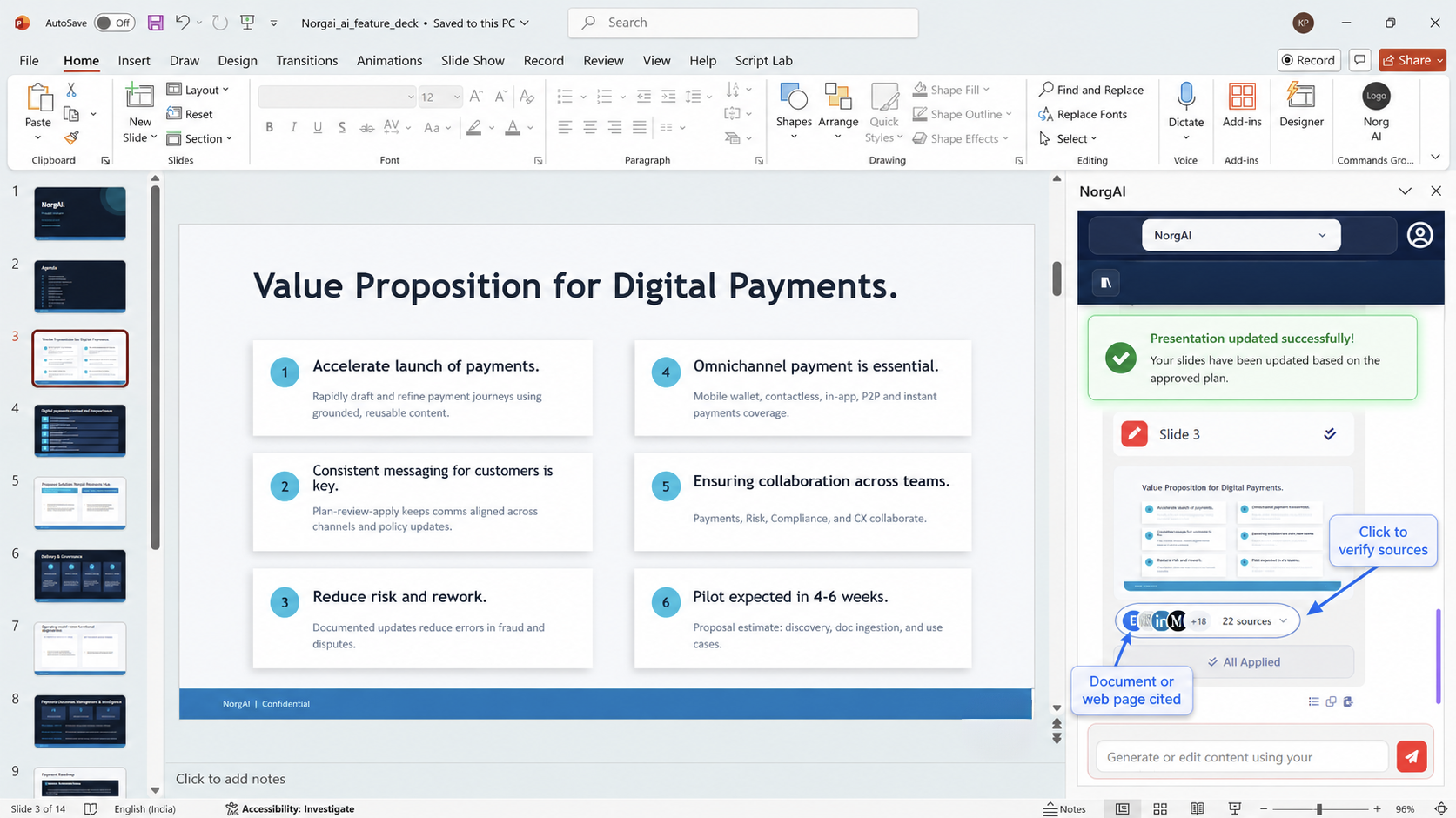
Task: Open the font size dropdown
Action: [x=456, y=97]
